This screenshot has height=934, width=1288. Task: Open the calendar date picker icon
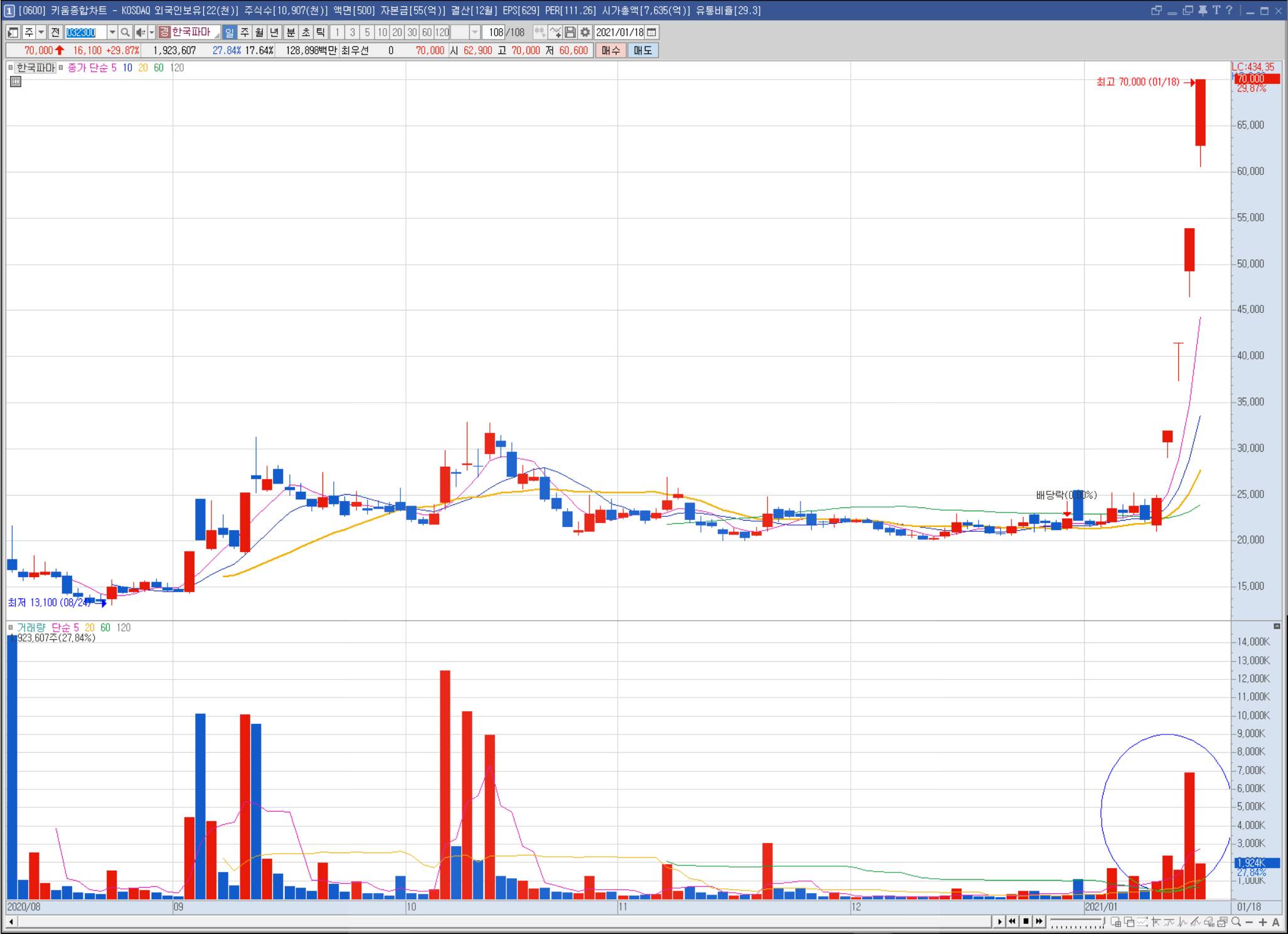[652, 33]
